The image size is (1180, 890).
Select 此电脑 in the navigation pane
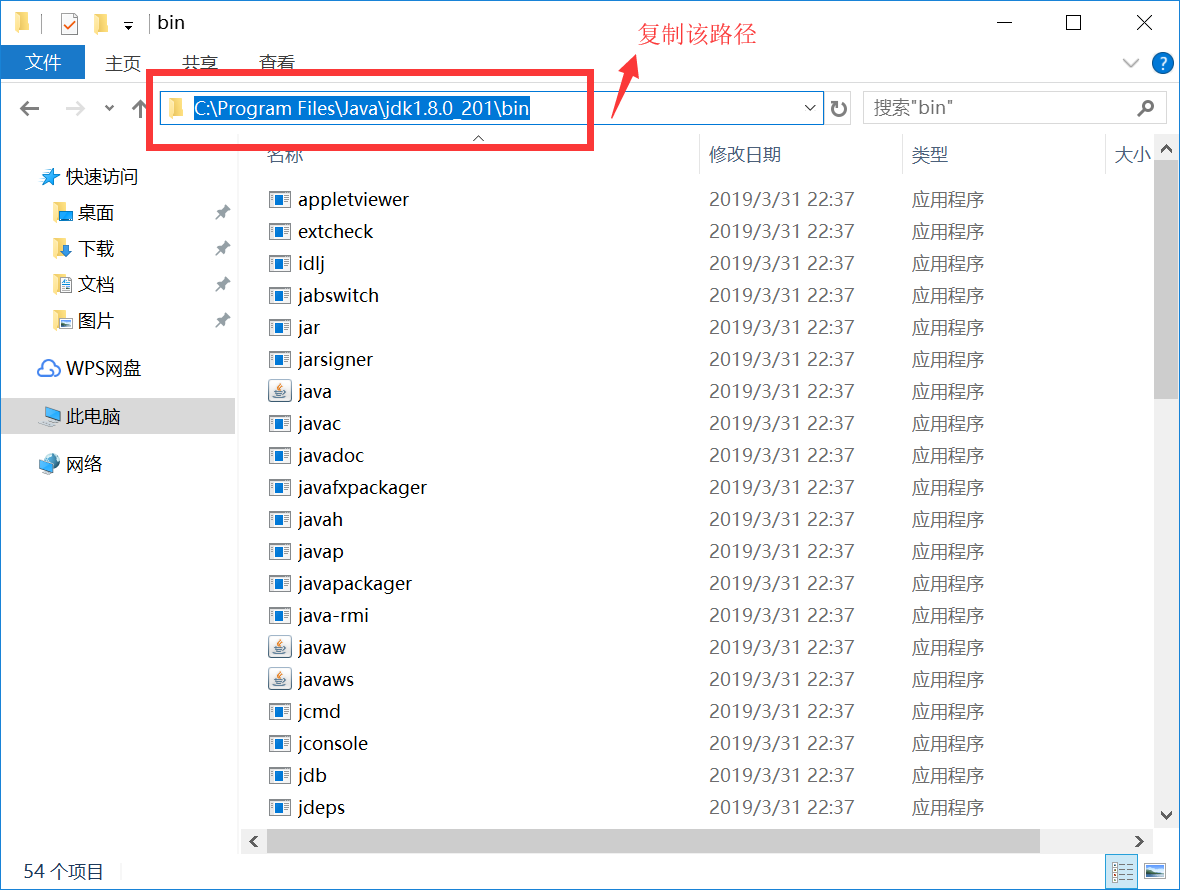click(x=118, y=416)
